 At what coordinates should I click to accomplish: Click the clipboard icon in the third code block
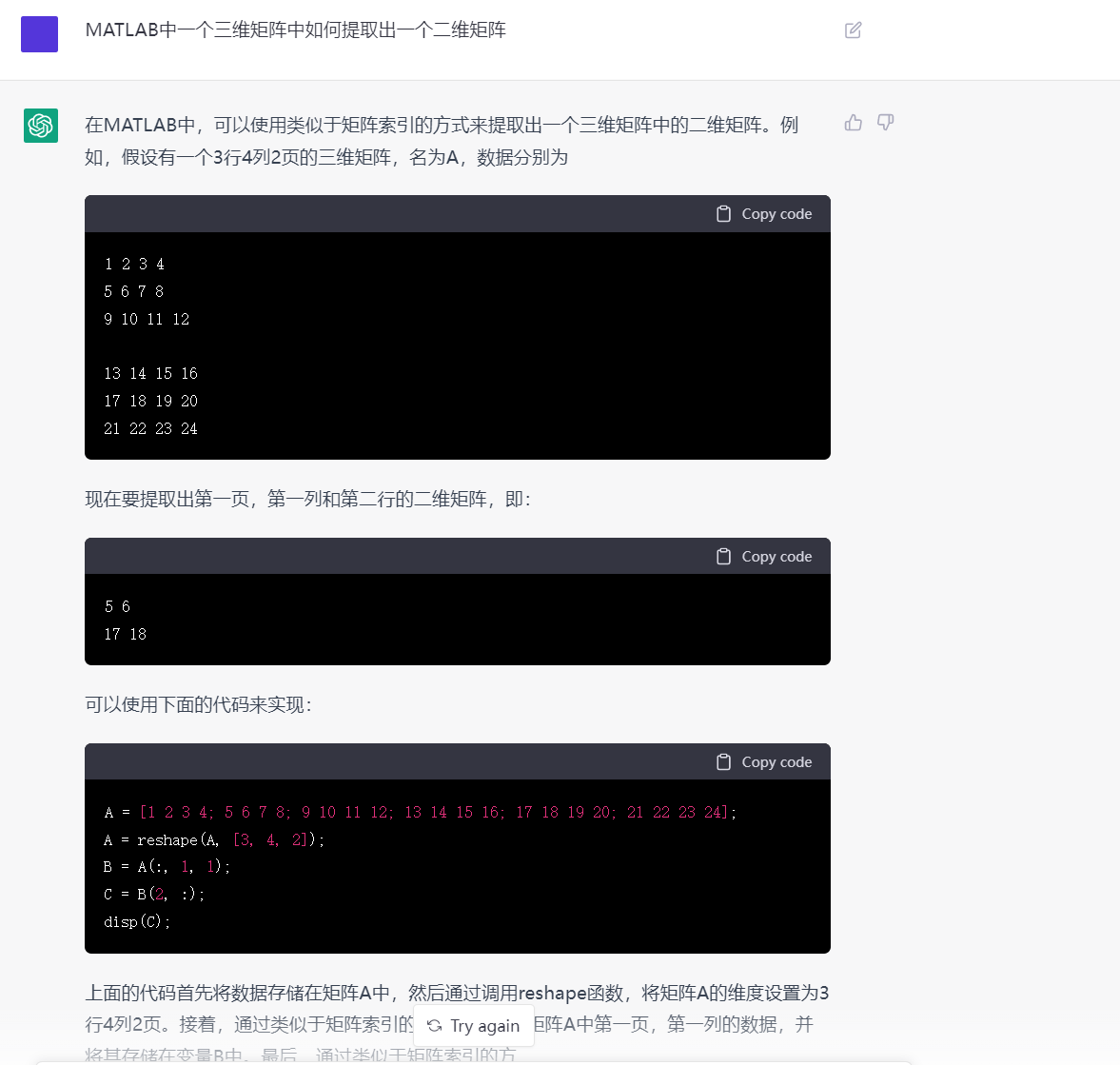[723, 761]
